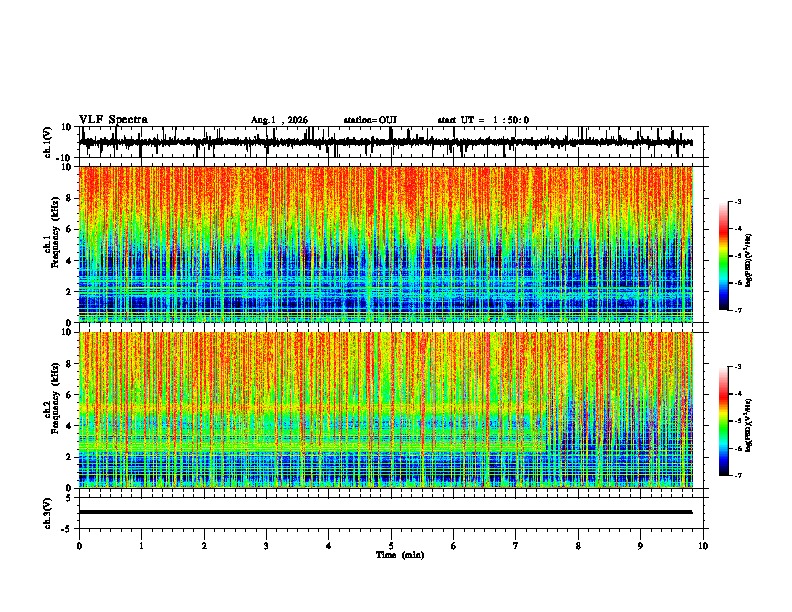This screenshot has height=612, width=792.
Task: Click time axis tick label "5"
Action: tap(391, 546)
